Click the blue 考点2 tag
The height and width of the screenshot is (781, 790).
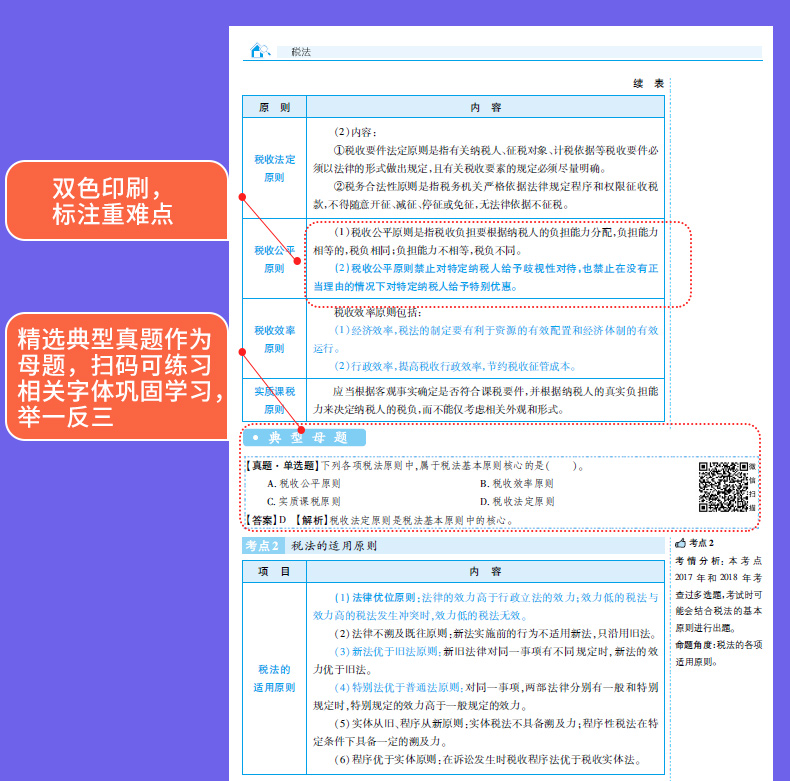tap(263, 546)
